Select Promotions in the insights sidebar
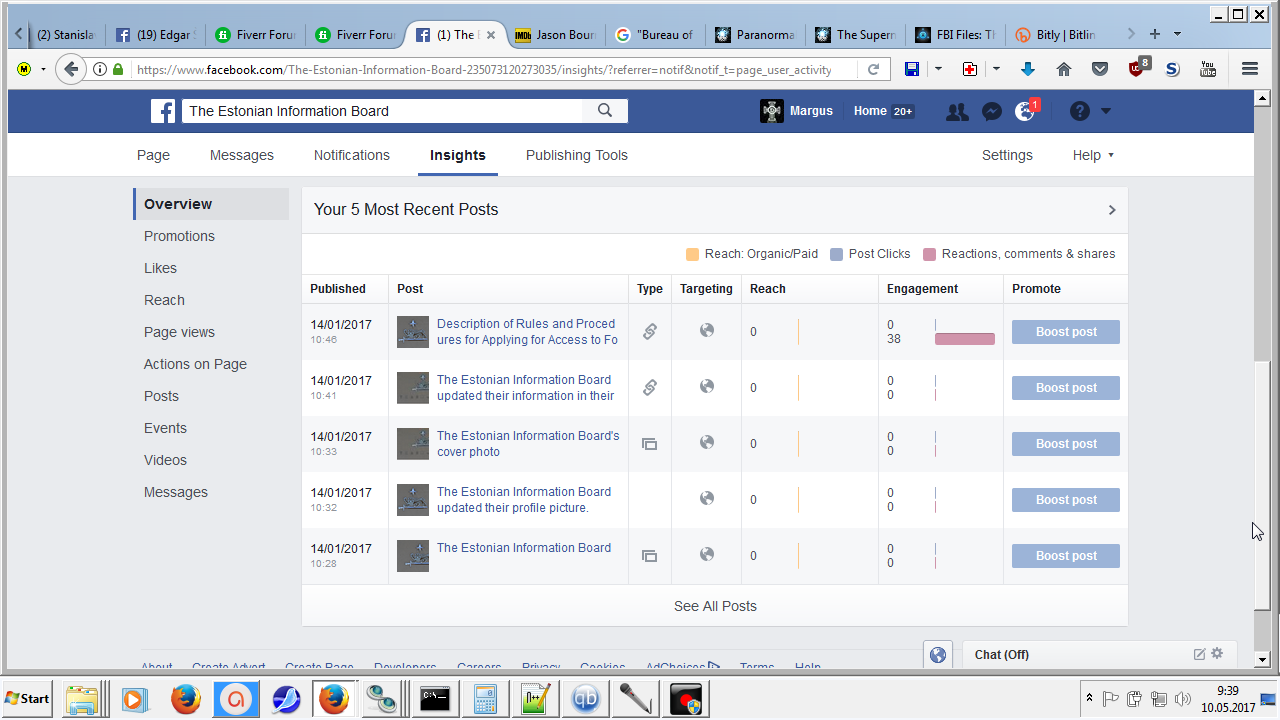1280x720 pixels. point(179,236)
